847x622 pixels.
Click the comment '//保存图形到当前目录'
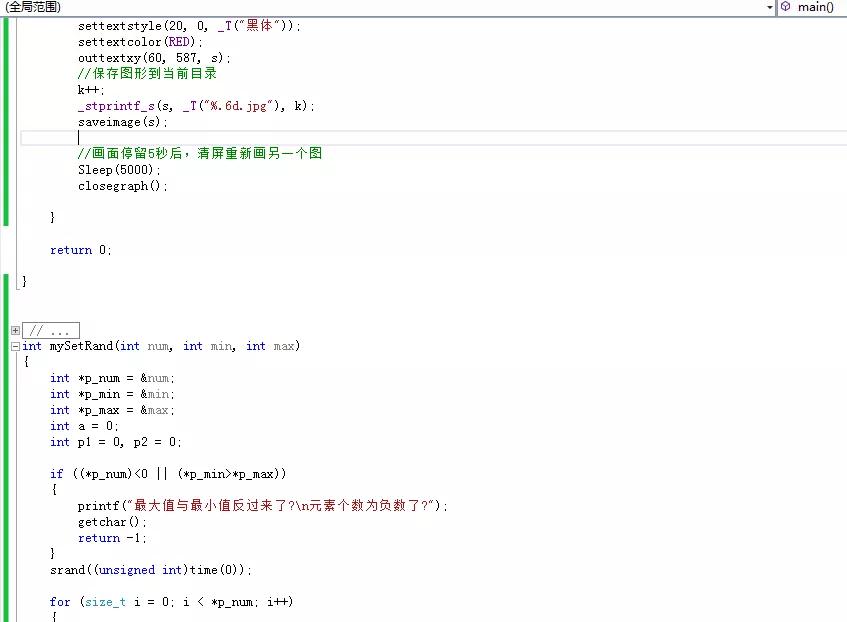(147, 73)
